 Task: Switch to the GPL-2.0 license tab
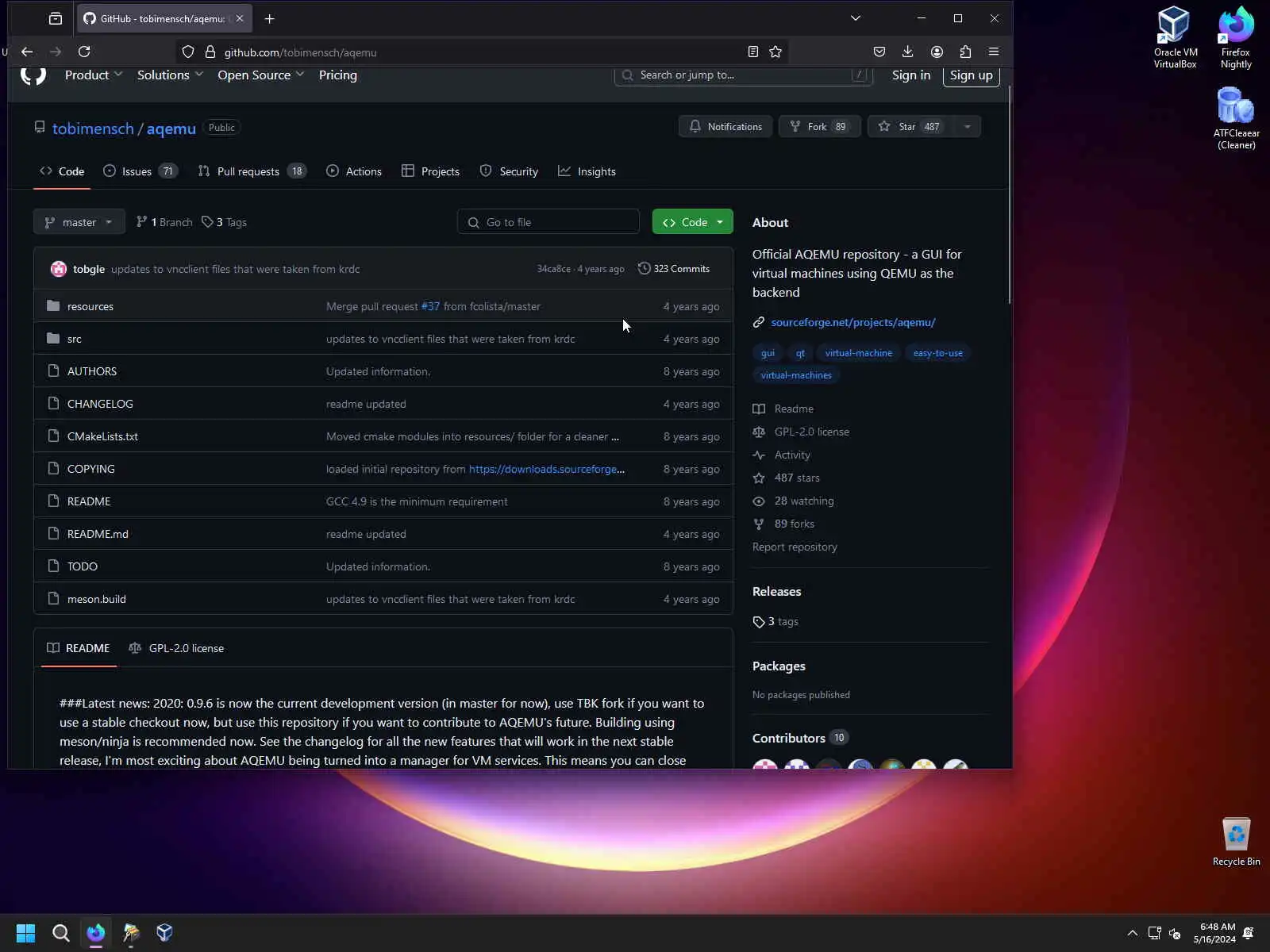click(176, 648)
